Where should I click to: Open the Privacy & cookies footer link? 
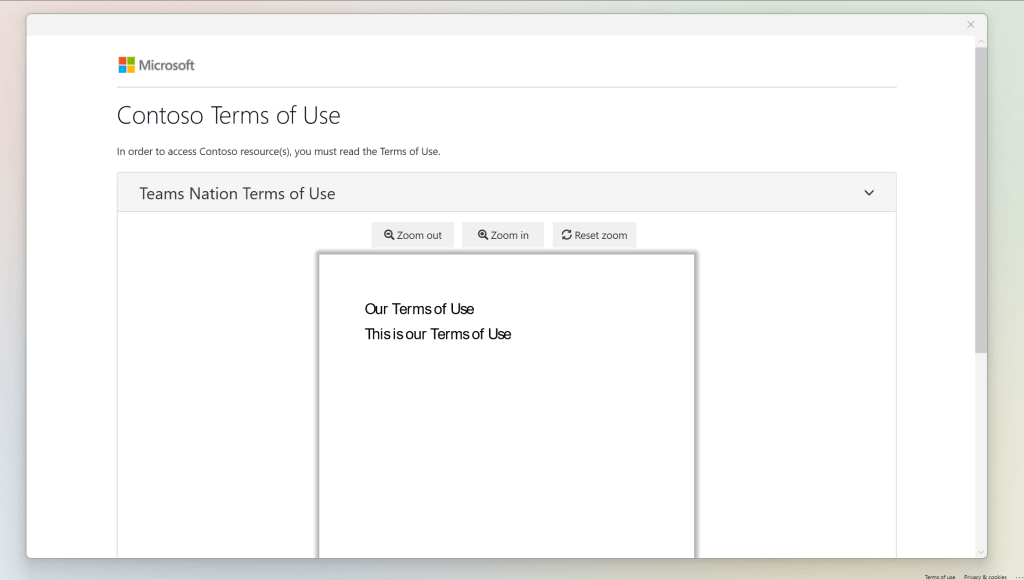[x=985, y=577]
